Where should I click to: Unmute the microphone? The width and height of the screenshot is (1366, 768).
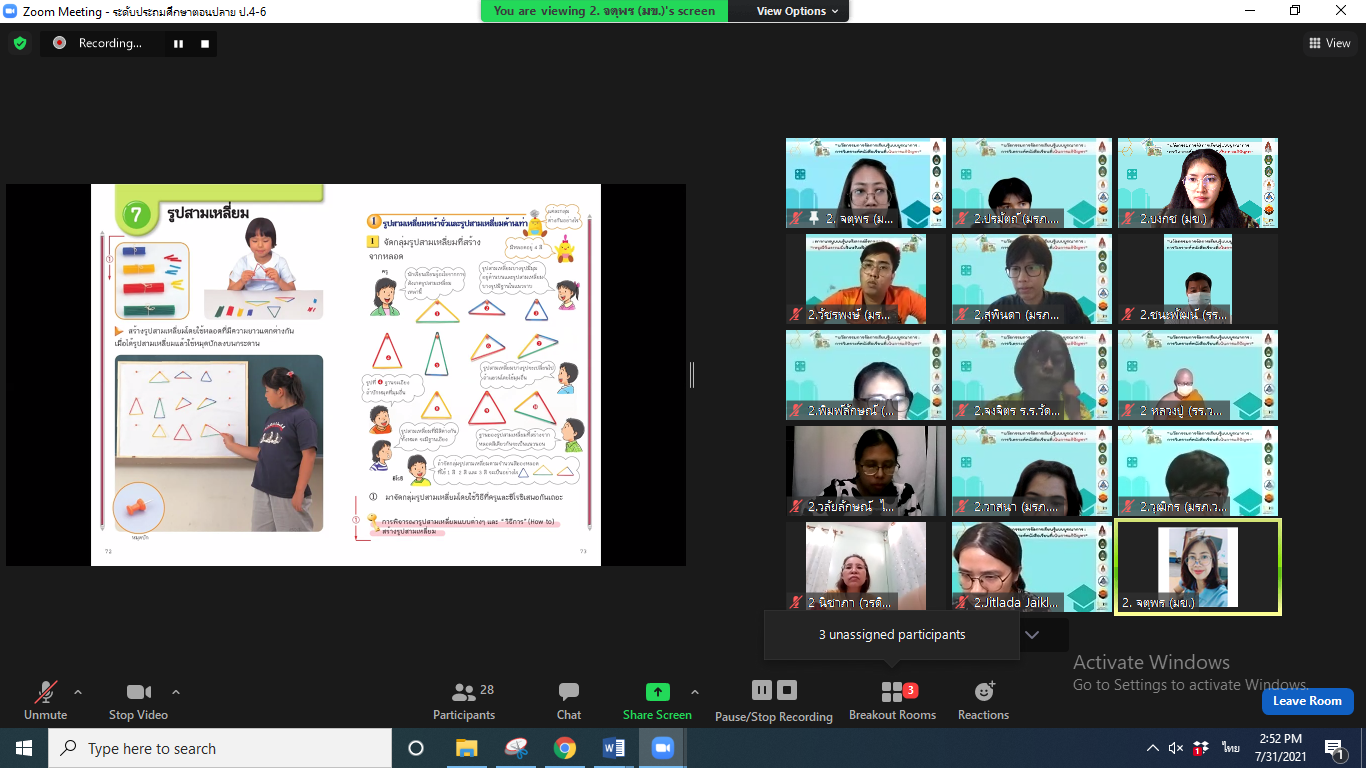click(45, 701)
